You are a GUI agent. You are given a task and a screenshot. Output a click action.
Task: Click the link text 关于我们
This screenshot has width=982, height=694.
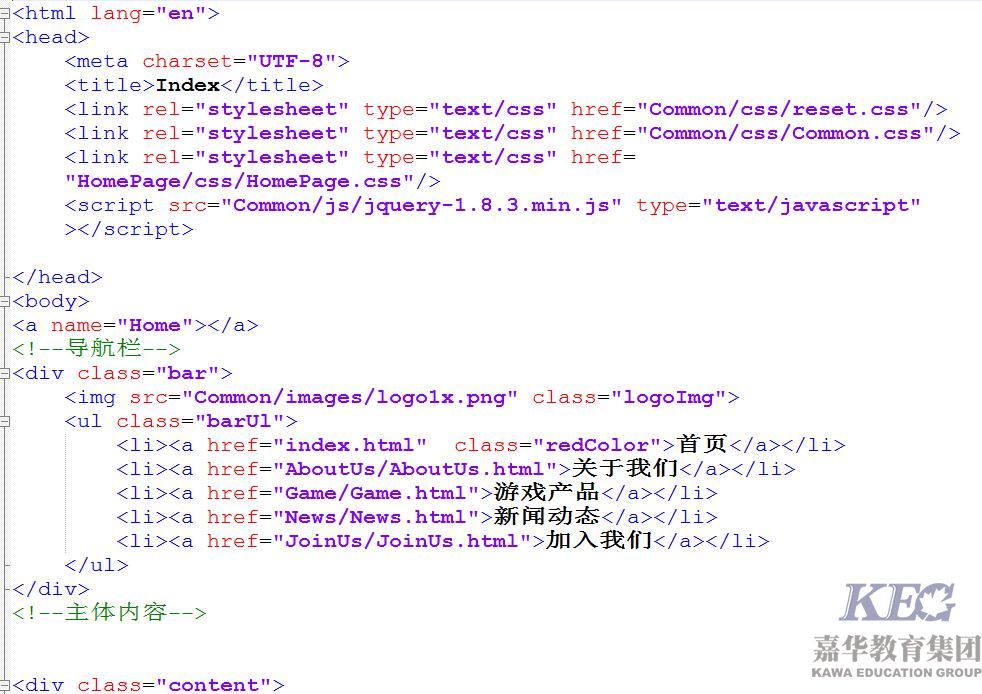[x=625, y=469]
